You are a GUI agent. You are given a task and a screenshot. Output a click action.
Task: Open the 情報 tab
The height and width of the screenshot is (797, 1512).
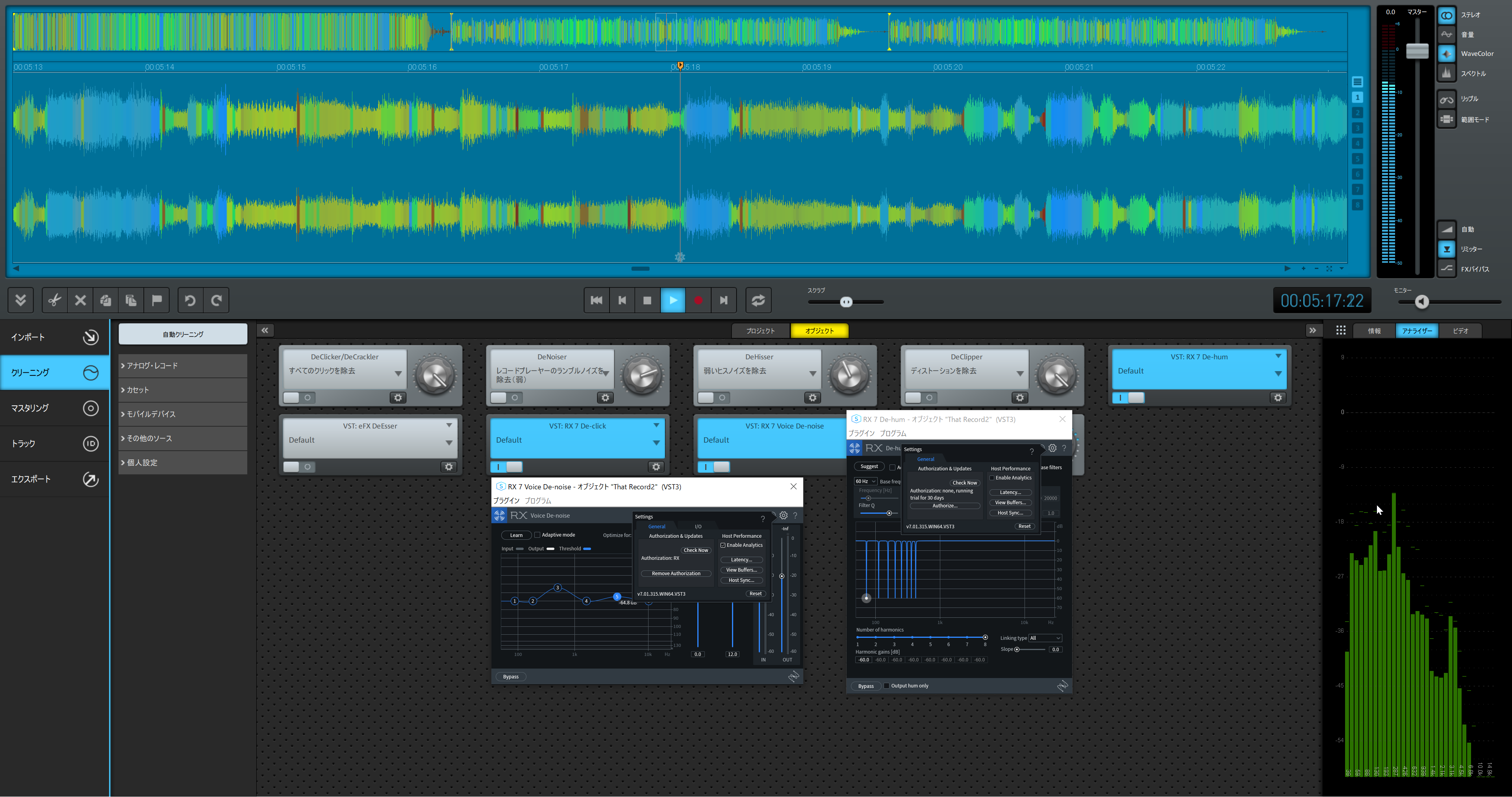[x=1374, y=331]
